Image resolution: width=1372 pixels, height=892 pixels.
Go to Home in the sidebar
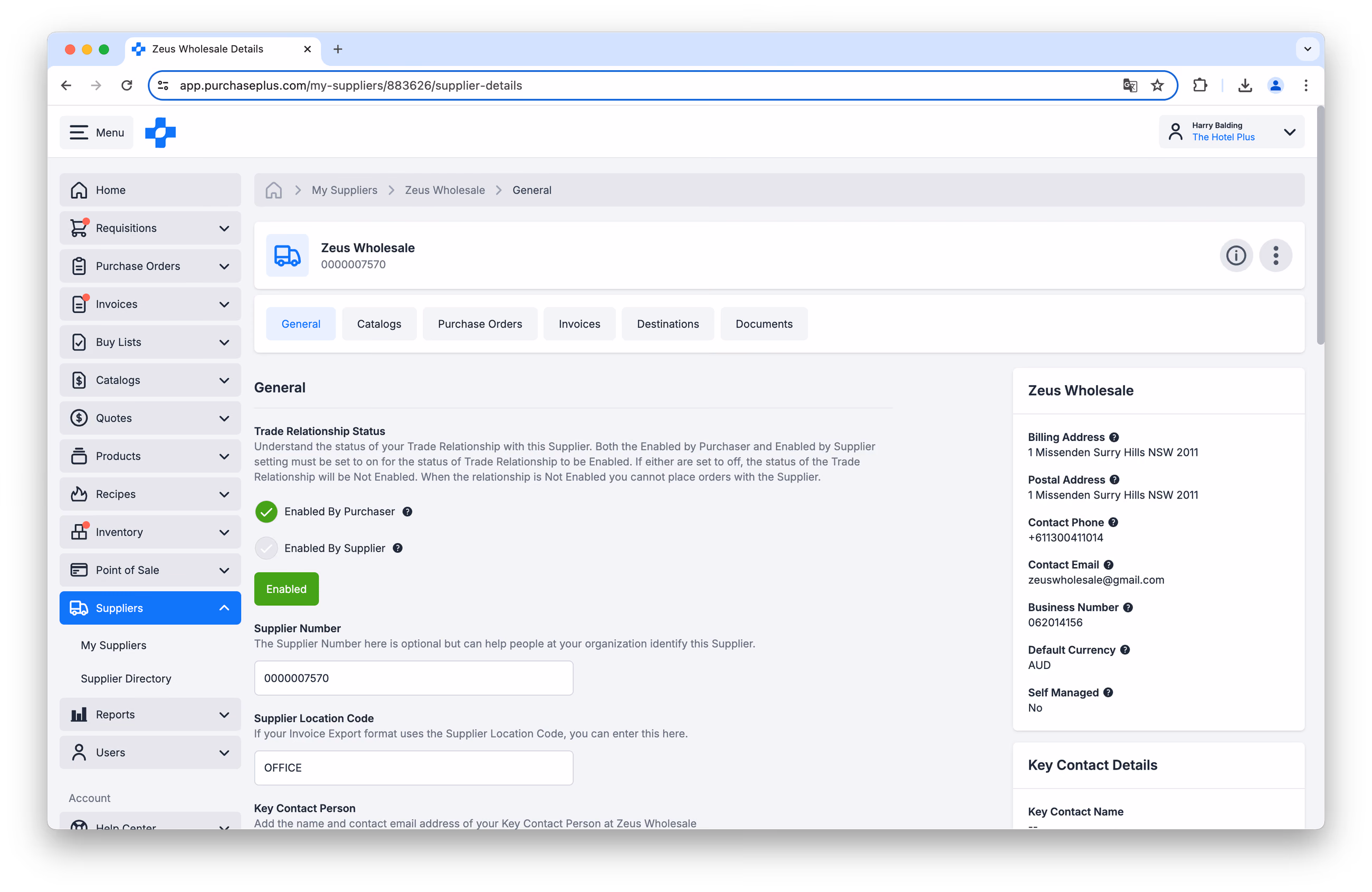click(150, 190)
